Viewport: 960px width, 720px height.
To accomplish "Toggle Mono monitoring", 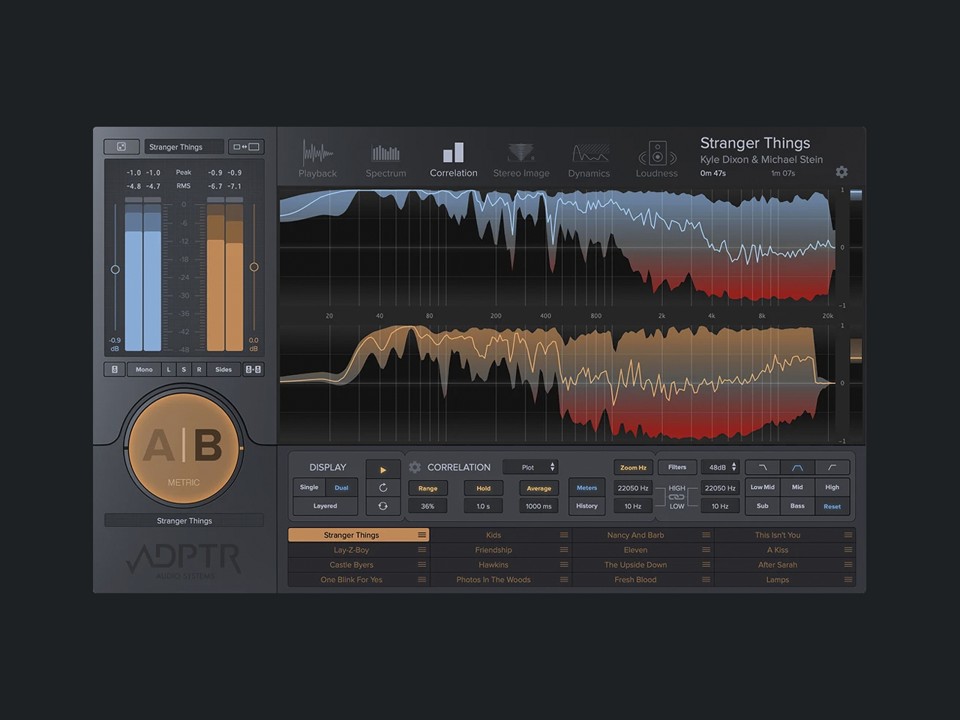I will (x=144, y=369).
